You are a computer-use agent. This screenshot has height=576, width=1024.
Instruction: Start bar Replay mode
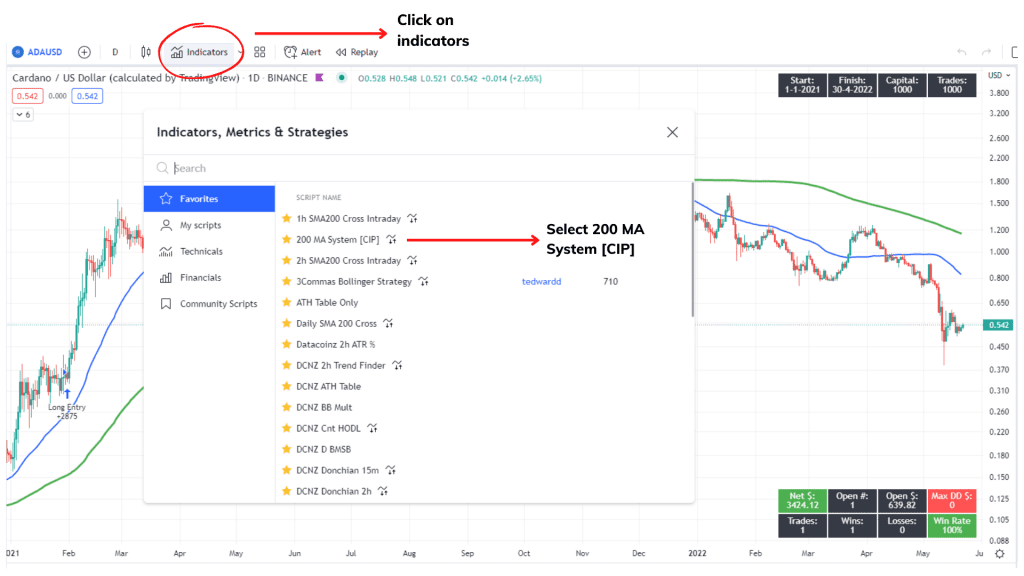tap(357, 52)
